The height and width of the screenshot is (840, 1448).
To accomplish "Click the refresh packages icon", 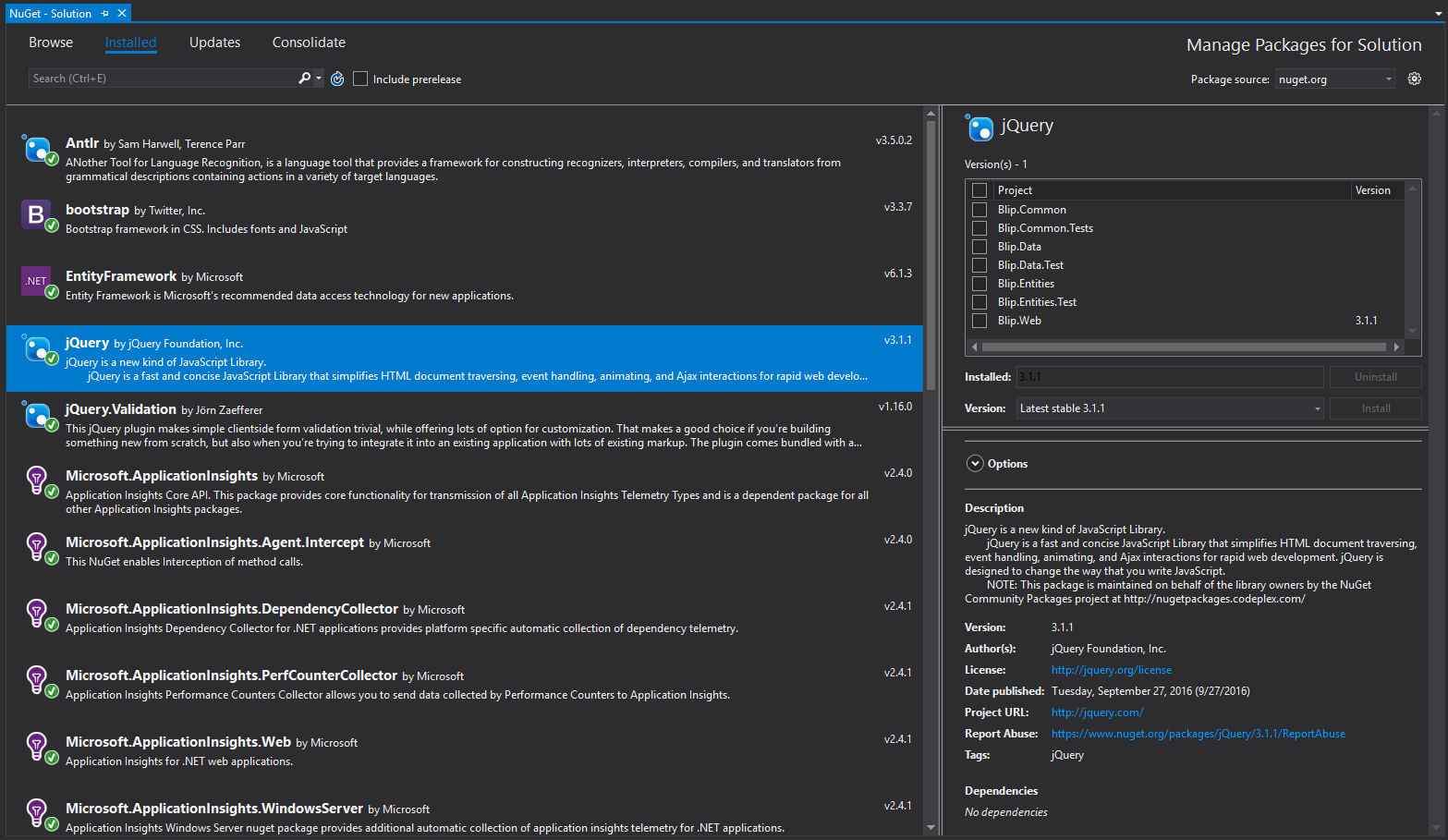I will click(337, 79).
